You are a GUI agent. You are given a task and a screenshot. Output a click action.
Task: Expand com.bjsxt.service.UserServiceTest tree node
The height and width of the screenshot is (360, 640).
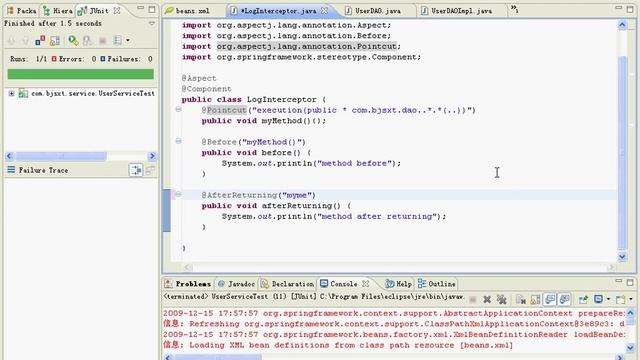click(x=11, y=93)
